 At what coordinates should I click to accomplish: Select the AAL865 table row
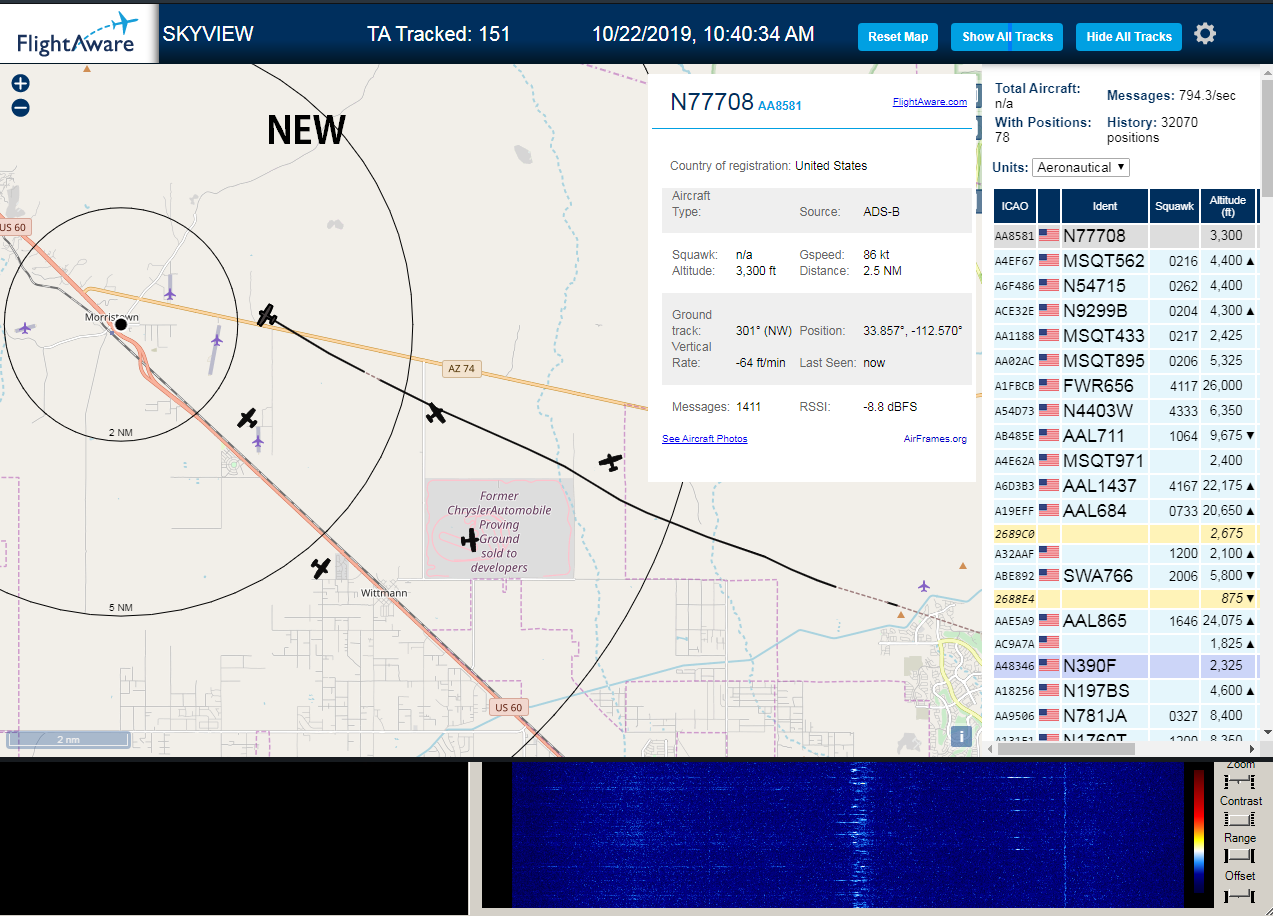1125,621
